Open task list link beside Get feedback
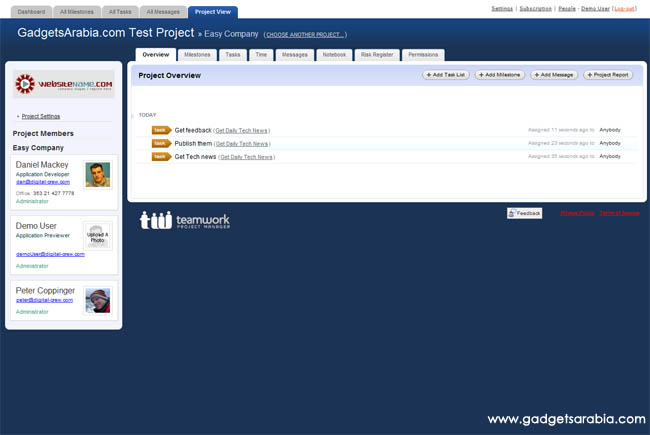 point(241,131)
